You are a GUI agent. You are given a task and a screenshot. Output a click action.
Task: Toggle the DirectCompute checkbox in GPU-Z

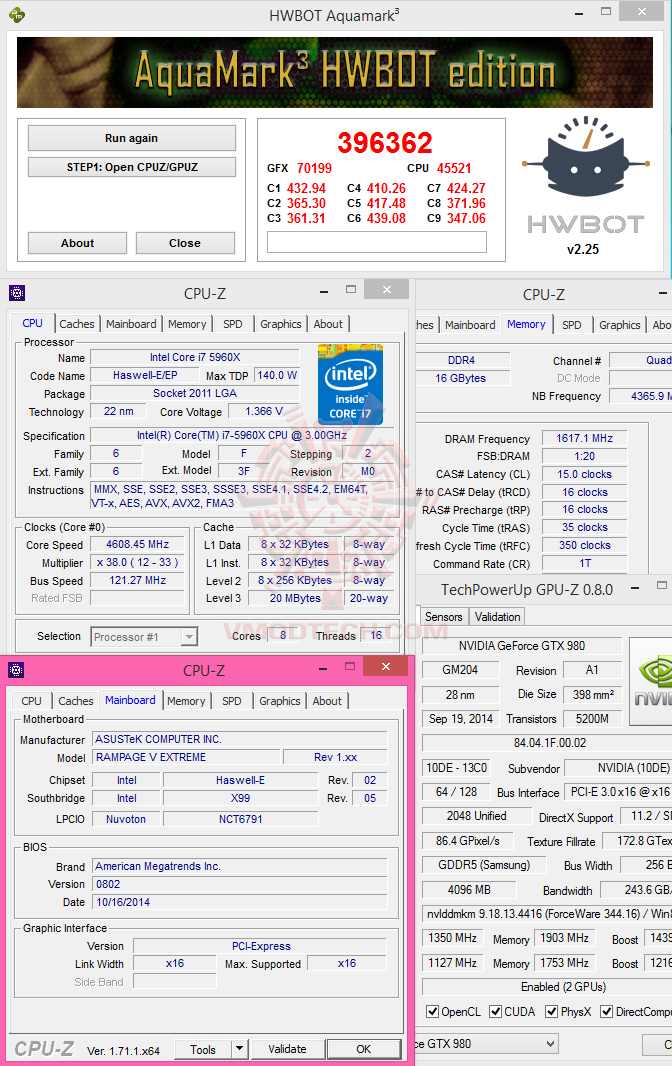click(x=607, y=1012)
